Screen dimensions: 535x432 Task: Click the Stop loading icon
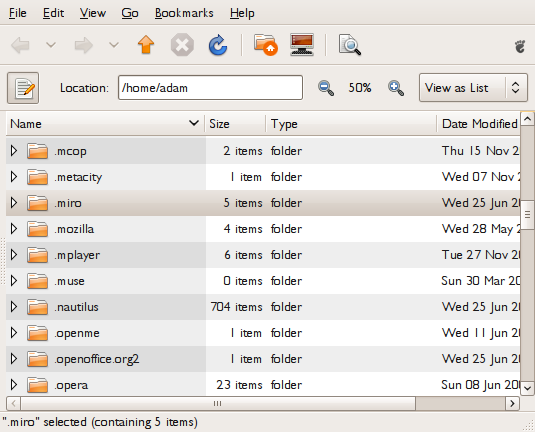pos(182,45)
